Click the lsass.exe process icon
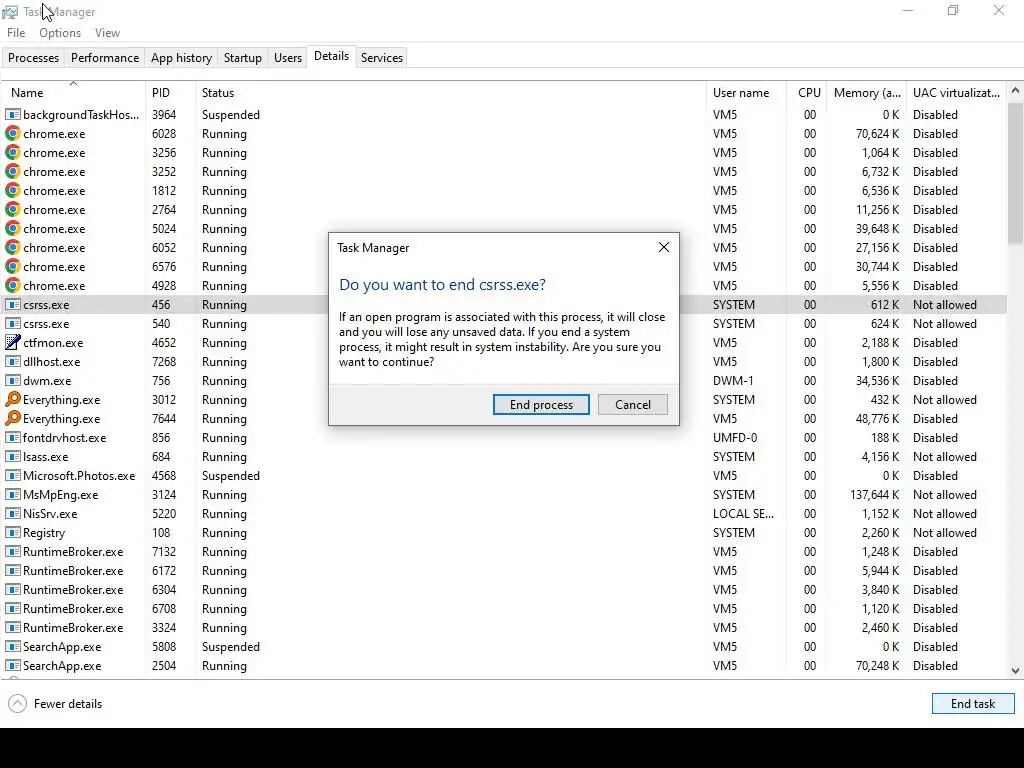Screen dimensions: 1024x768 12,456
